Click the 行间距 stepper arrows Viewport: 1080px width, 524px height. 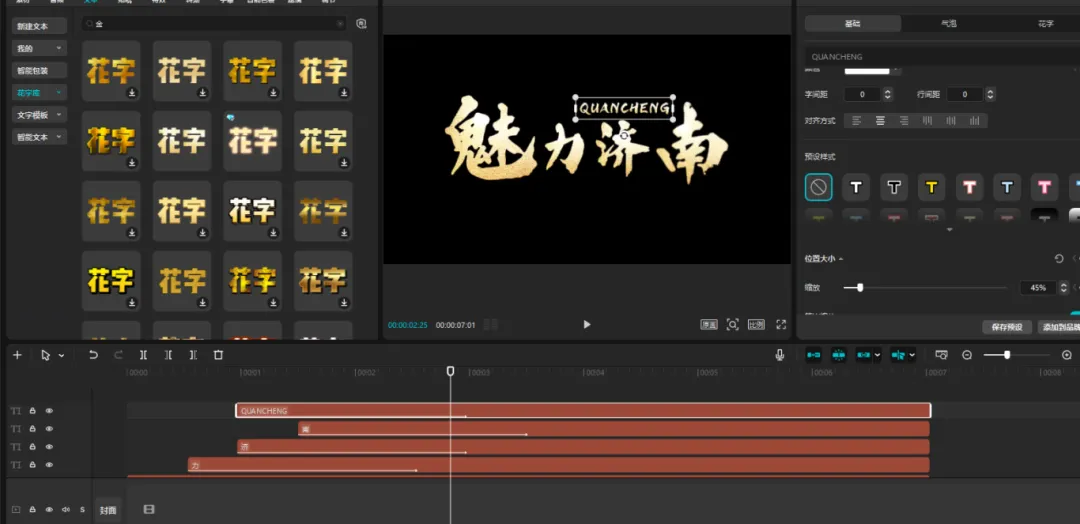[990, 94]
